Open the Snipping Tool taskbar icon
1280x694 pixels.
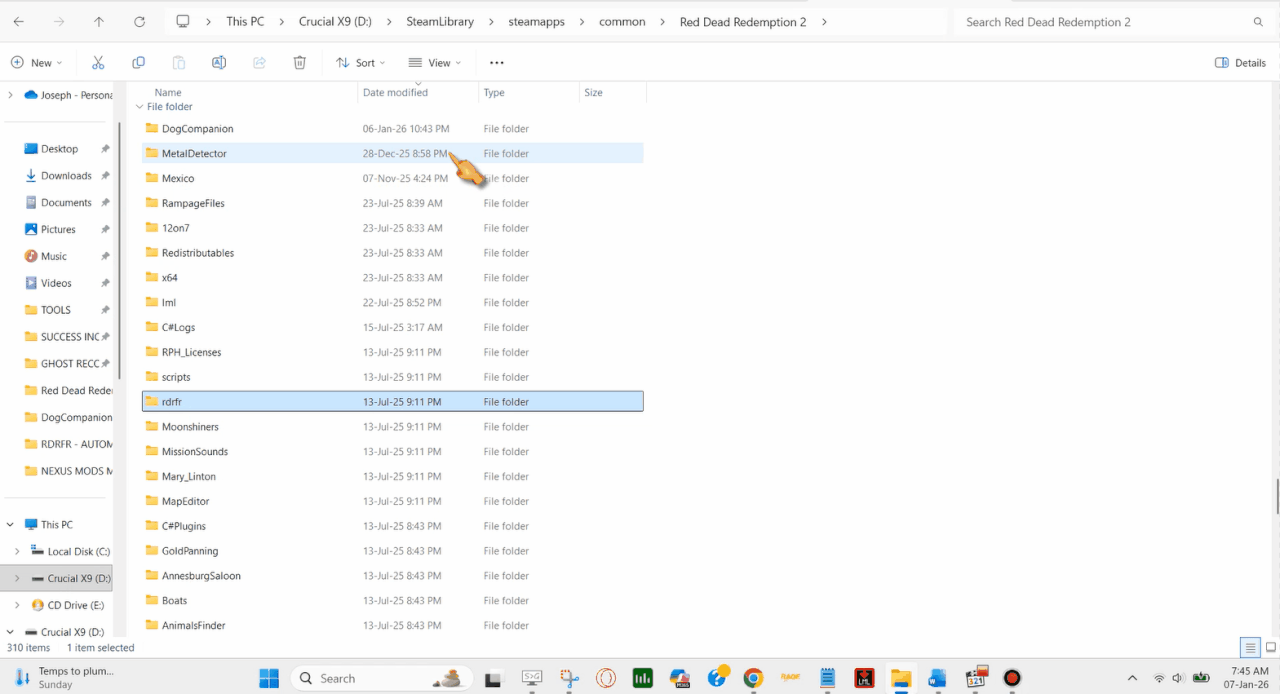point(569,678)
